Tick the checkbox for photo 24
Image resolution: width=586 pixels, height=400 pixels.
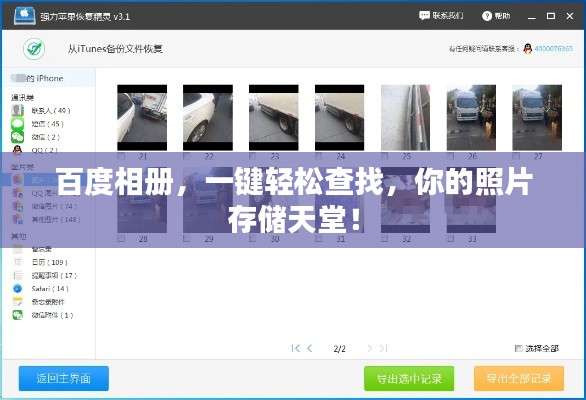tap(318, 156)
